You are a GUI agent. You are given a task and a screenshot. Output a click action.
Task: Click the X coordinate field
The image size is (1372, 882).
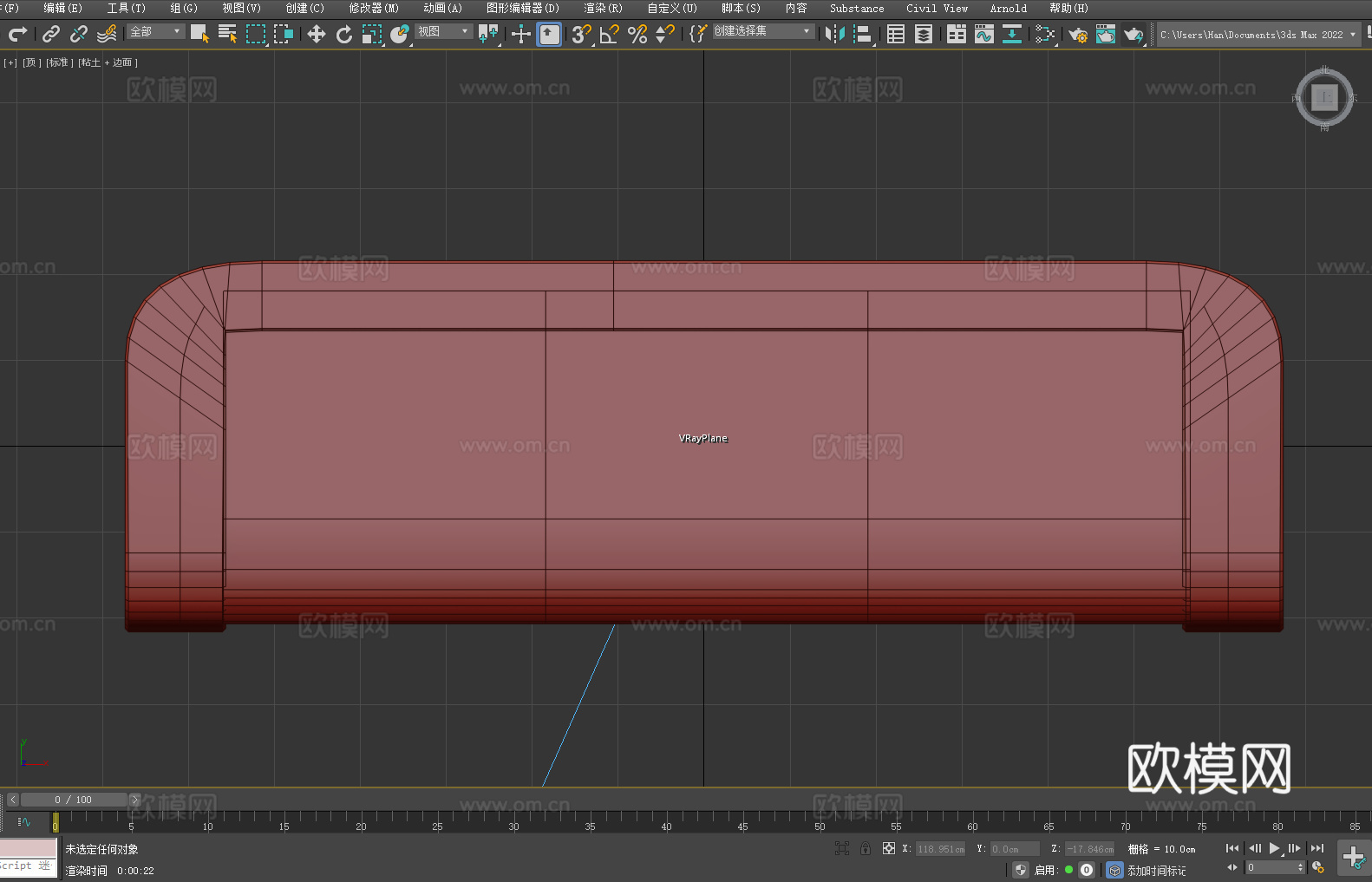click(x=941, y=849)
